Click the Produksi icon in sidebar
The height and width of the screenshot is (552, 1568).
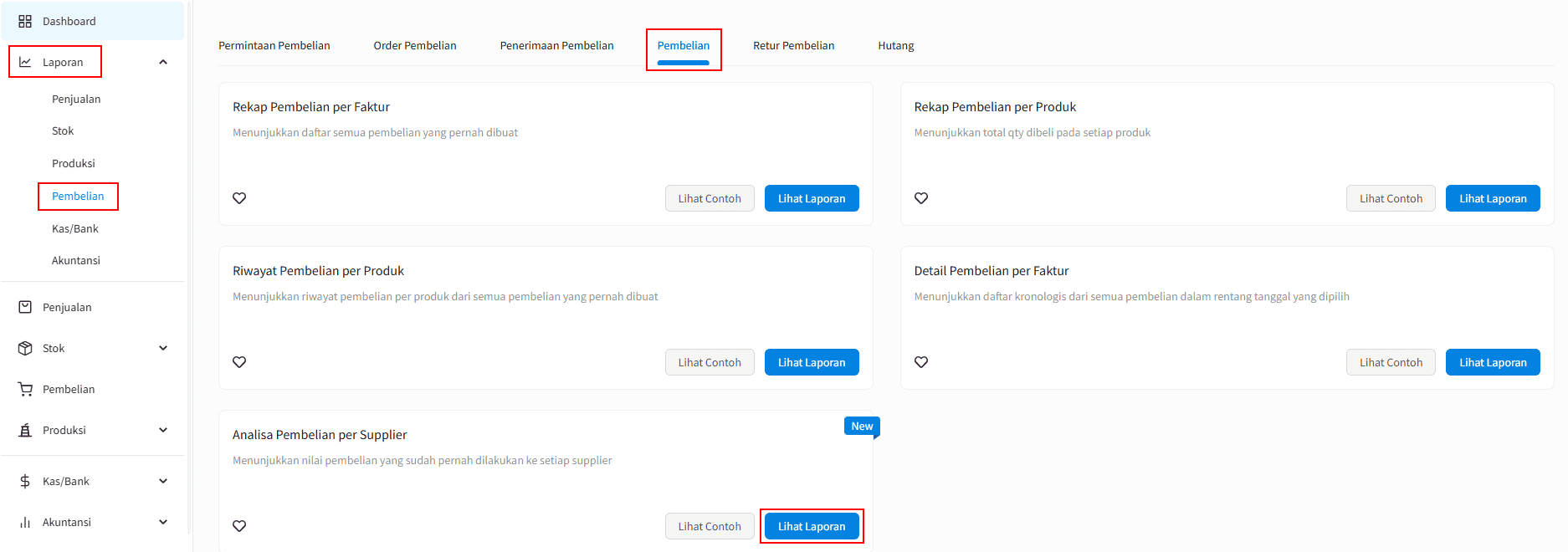click(25, 430)
